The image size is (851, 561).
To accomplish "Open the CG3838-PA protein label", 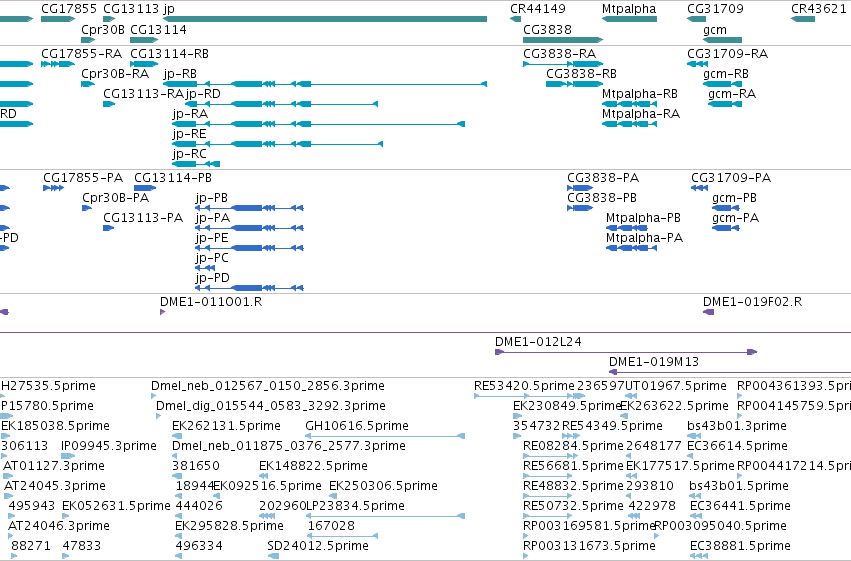I will (x=603, y=178).
